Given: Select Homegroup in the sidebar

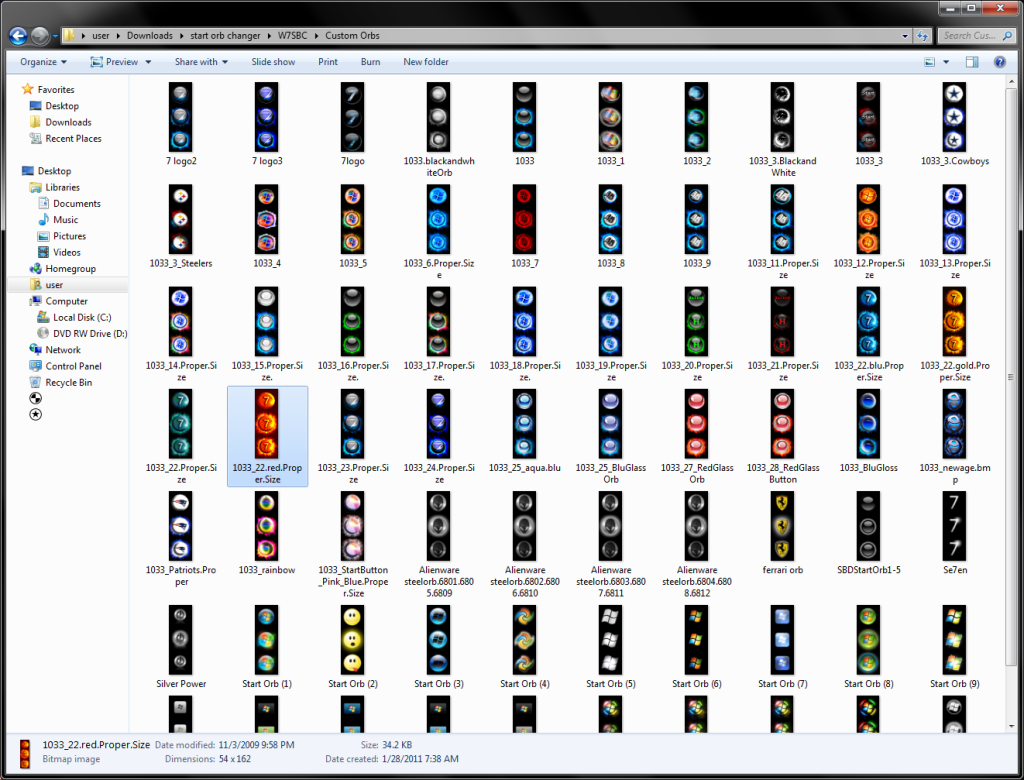Looking at the screenshot, I should click(x=63, y=268).
